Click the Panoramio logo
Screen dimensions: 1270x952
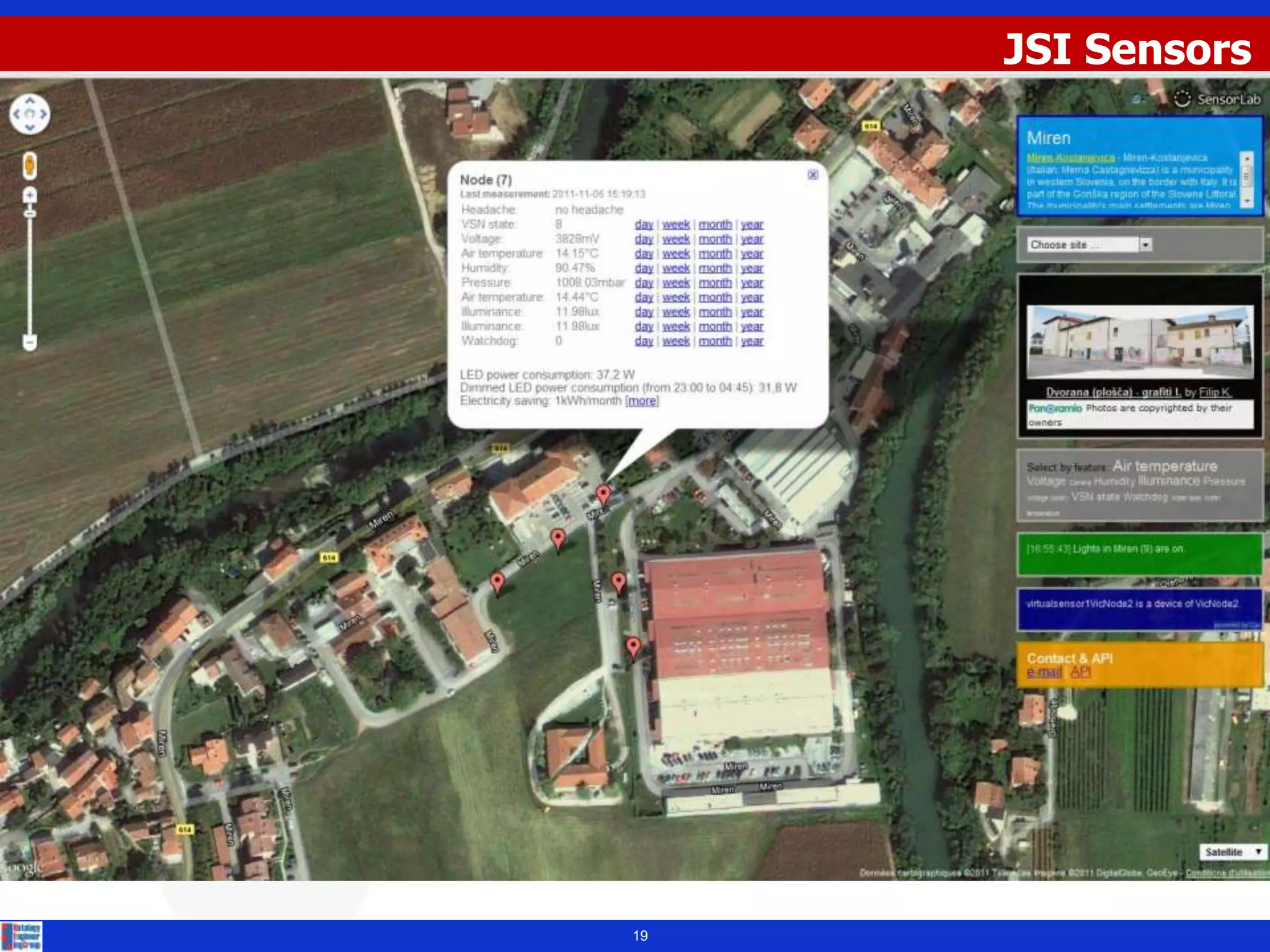[x=1055, y=408]
